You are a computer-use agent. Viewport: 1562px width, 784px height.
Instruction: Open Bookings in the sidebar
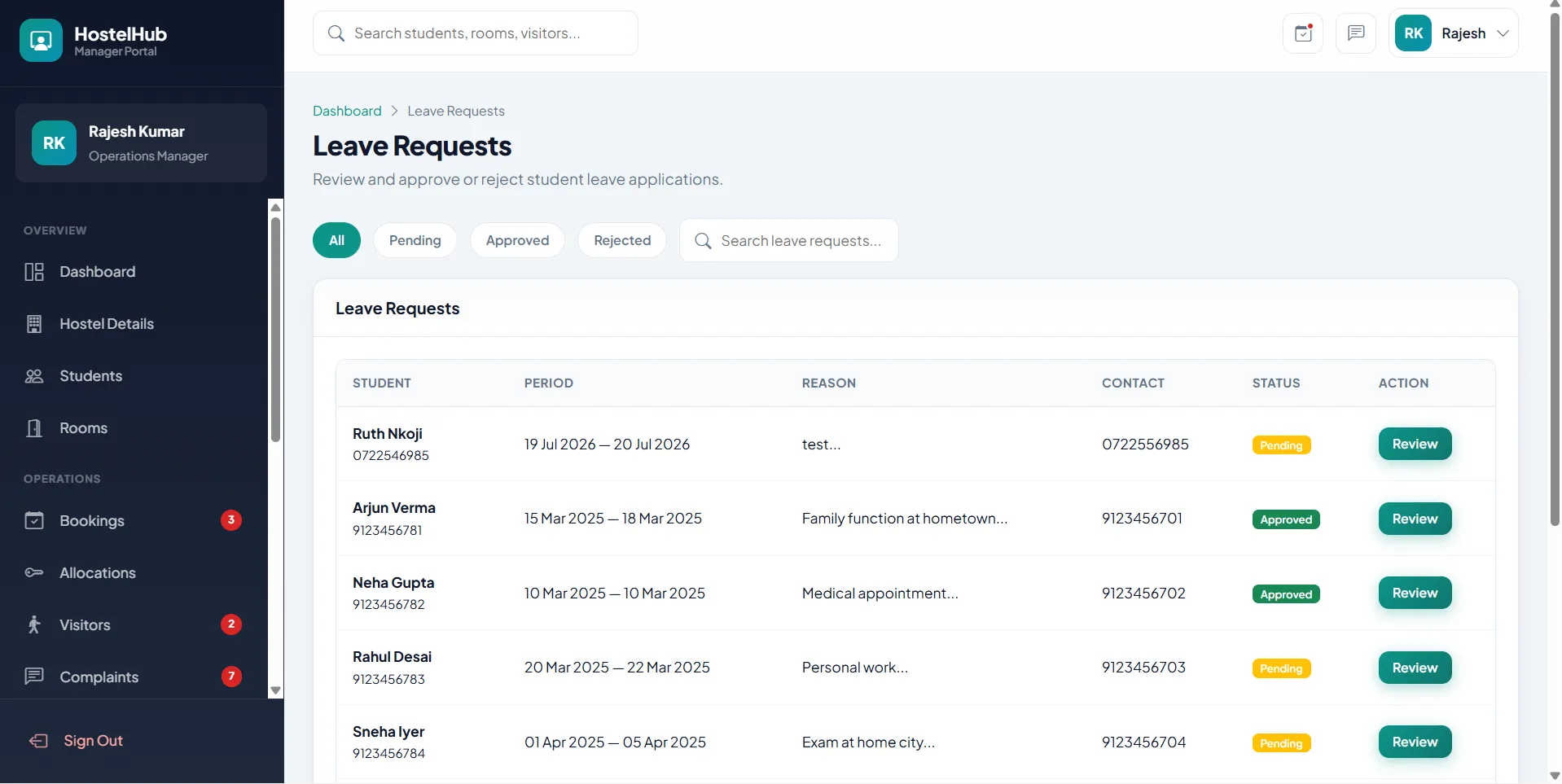[134, 521]
